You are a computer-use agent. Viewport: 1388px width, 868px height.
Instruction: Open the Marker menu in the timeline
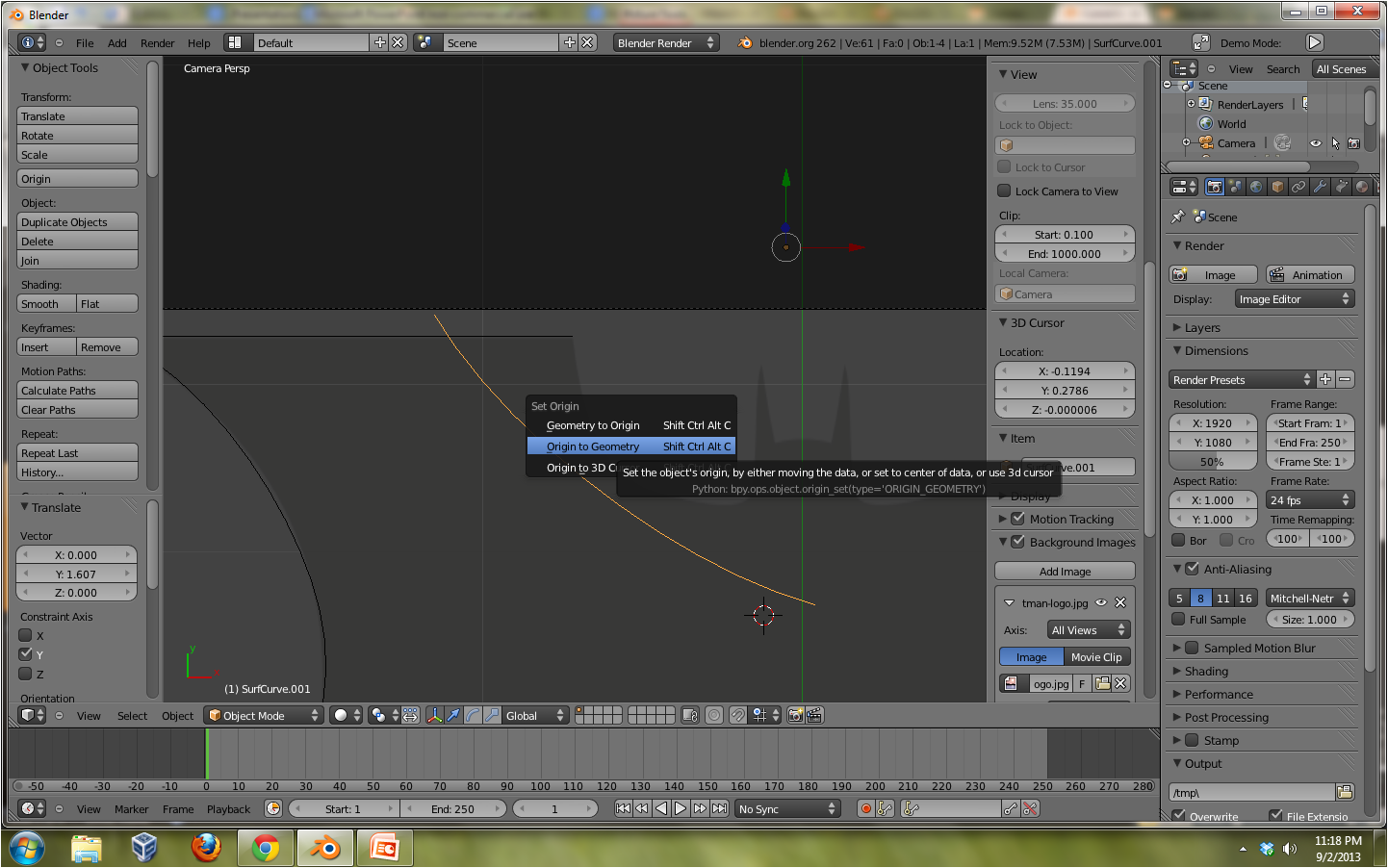132,809
